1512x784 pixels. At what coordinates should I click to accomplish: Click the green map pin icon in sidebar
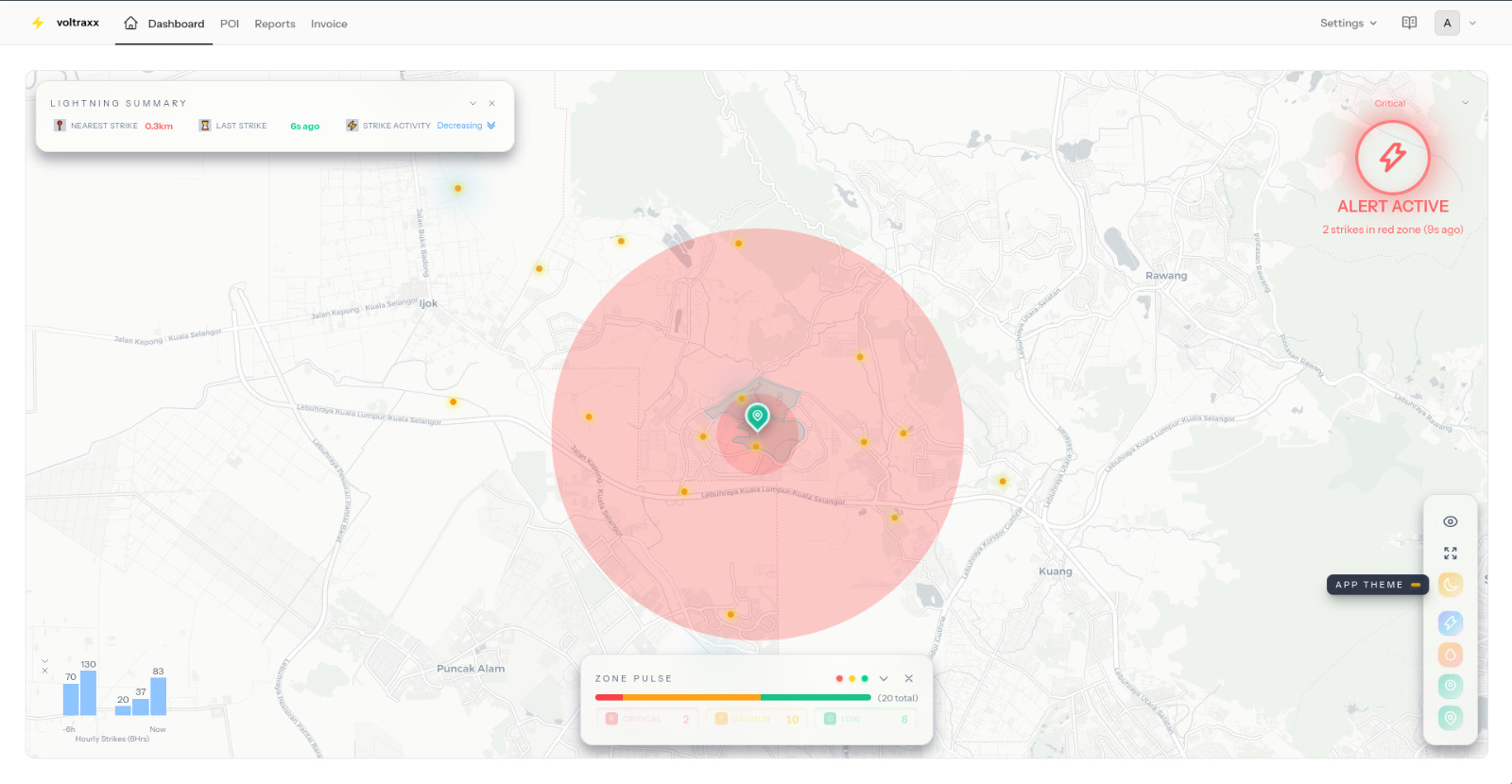[x=1450, y=718]
